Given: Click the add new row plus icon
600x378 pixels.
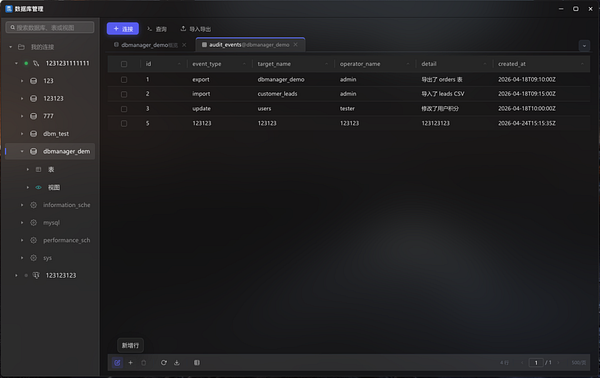Looking at the screenshot, I should 130,362.
